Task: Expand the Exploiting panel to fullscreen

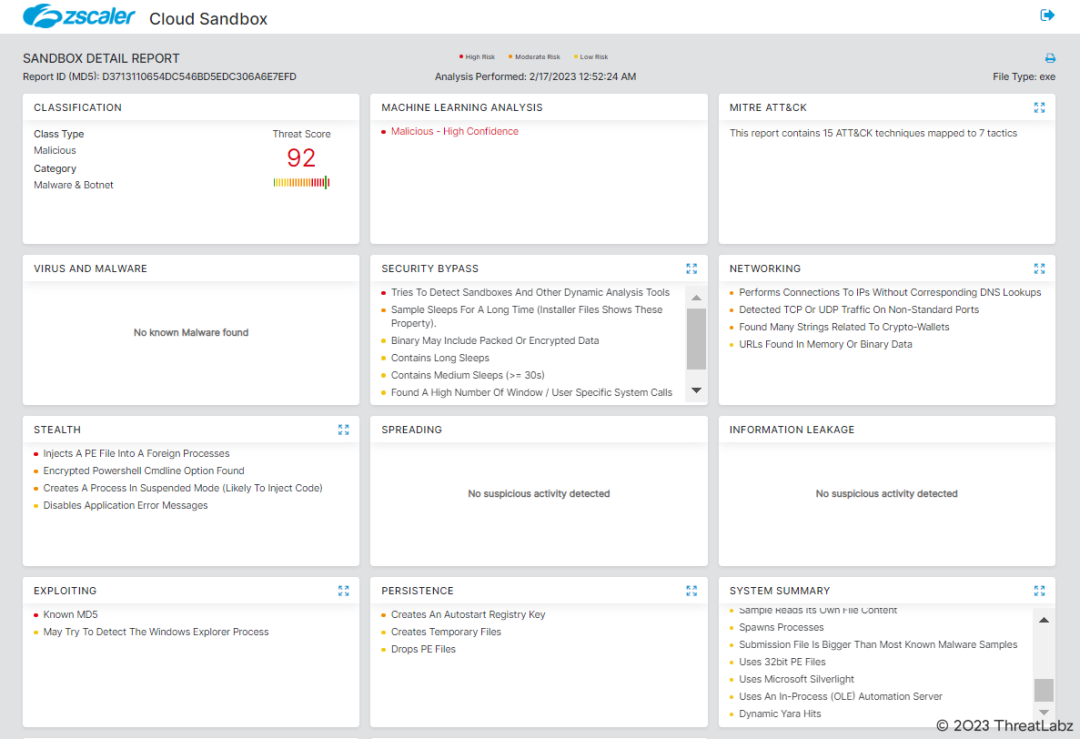Action: pos(343,590)
